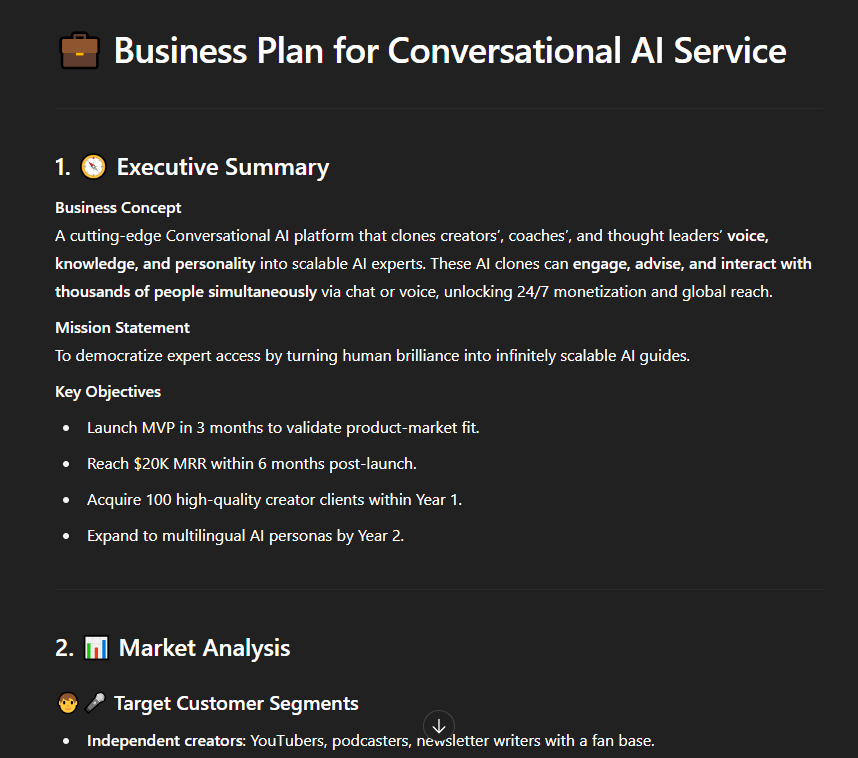Viewport: 858px width, 758px height.
Task: Click the democratize expert access sentence
Action: point(373,356)
